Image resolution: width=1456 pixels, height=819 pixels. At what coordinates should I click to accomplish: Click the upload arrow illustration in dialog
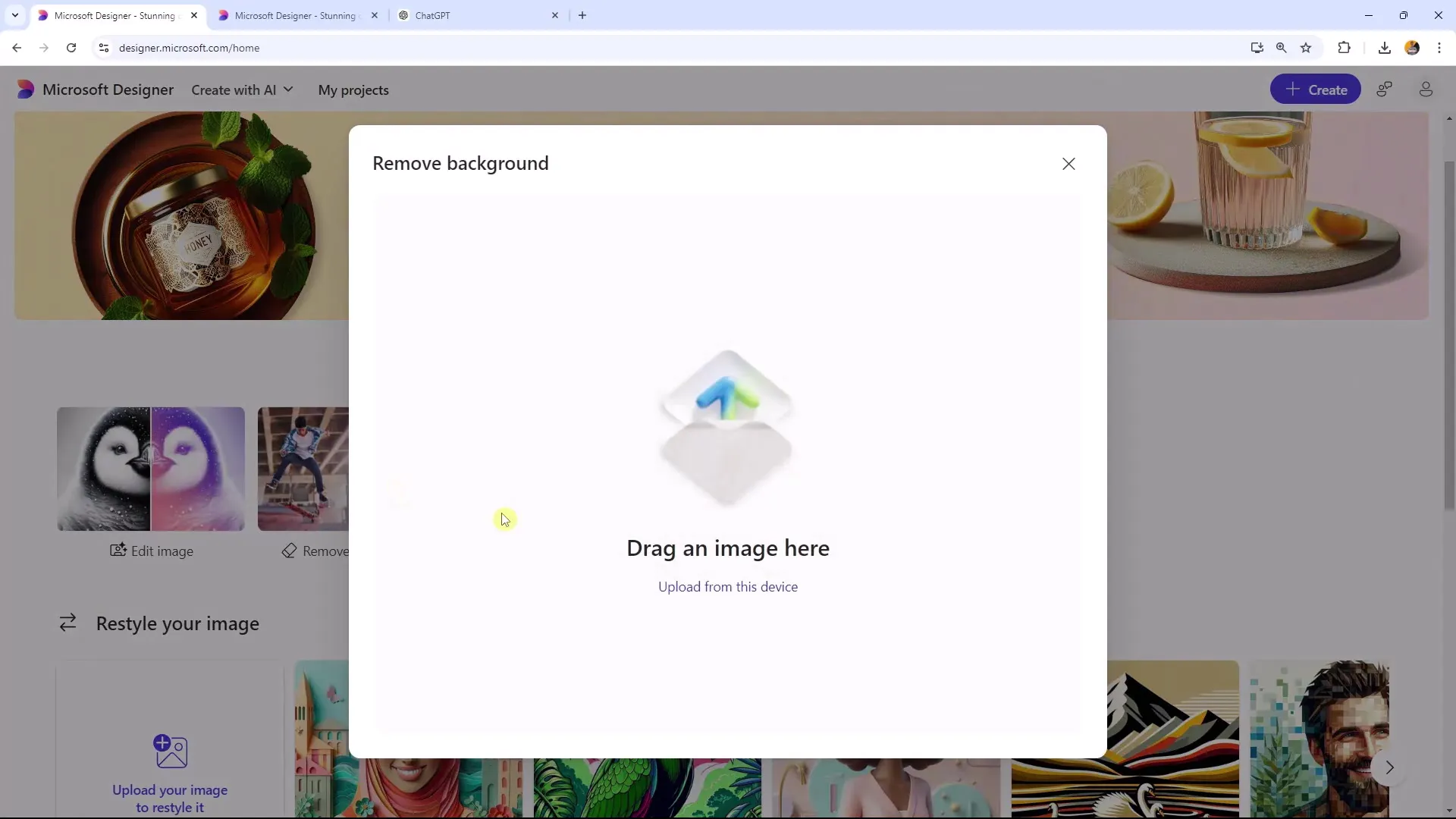click(x=726, y=428)
